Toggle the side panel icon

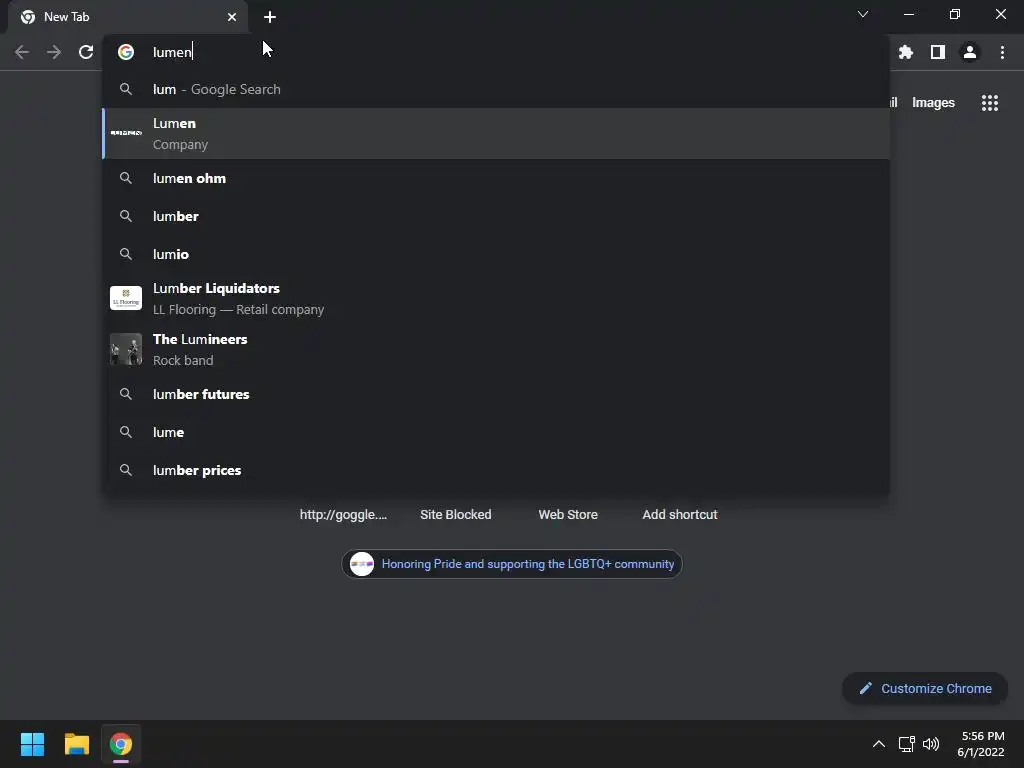coord(938,52)
